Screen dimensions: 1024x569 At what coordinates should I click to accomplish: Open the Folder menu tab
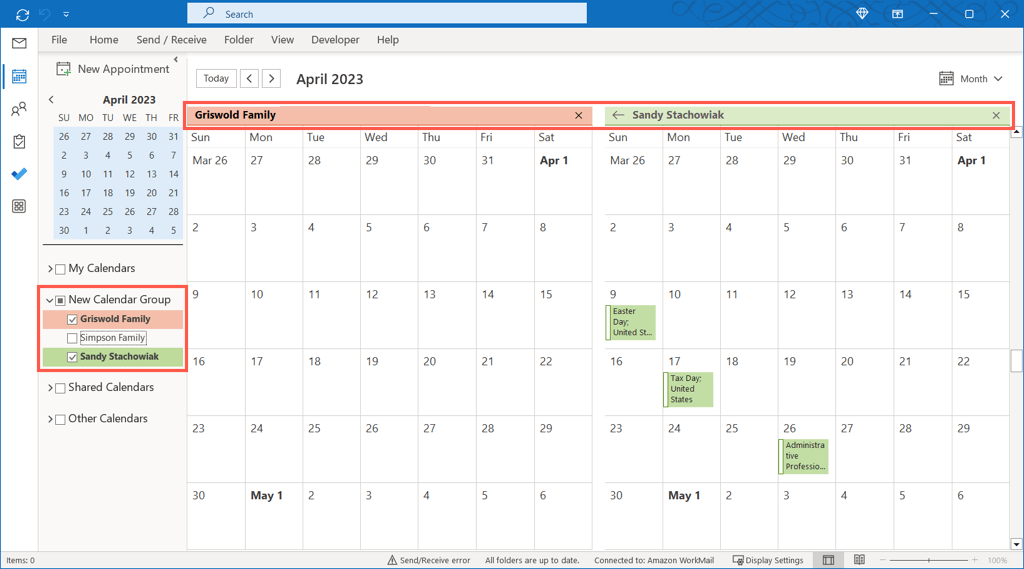click(238, 40)
